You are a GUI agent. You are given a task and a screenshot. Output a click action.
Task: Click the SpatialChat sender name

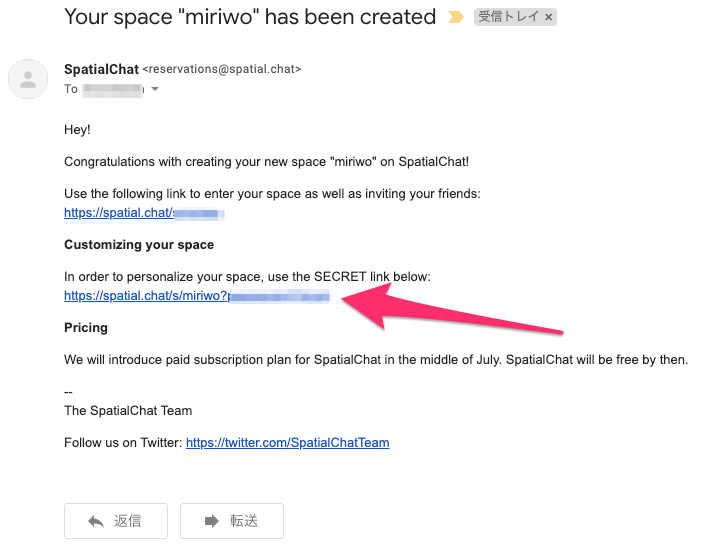pos(101,69)
